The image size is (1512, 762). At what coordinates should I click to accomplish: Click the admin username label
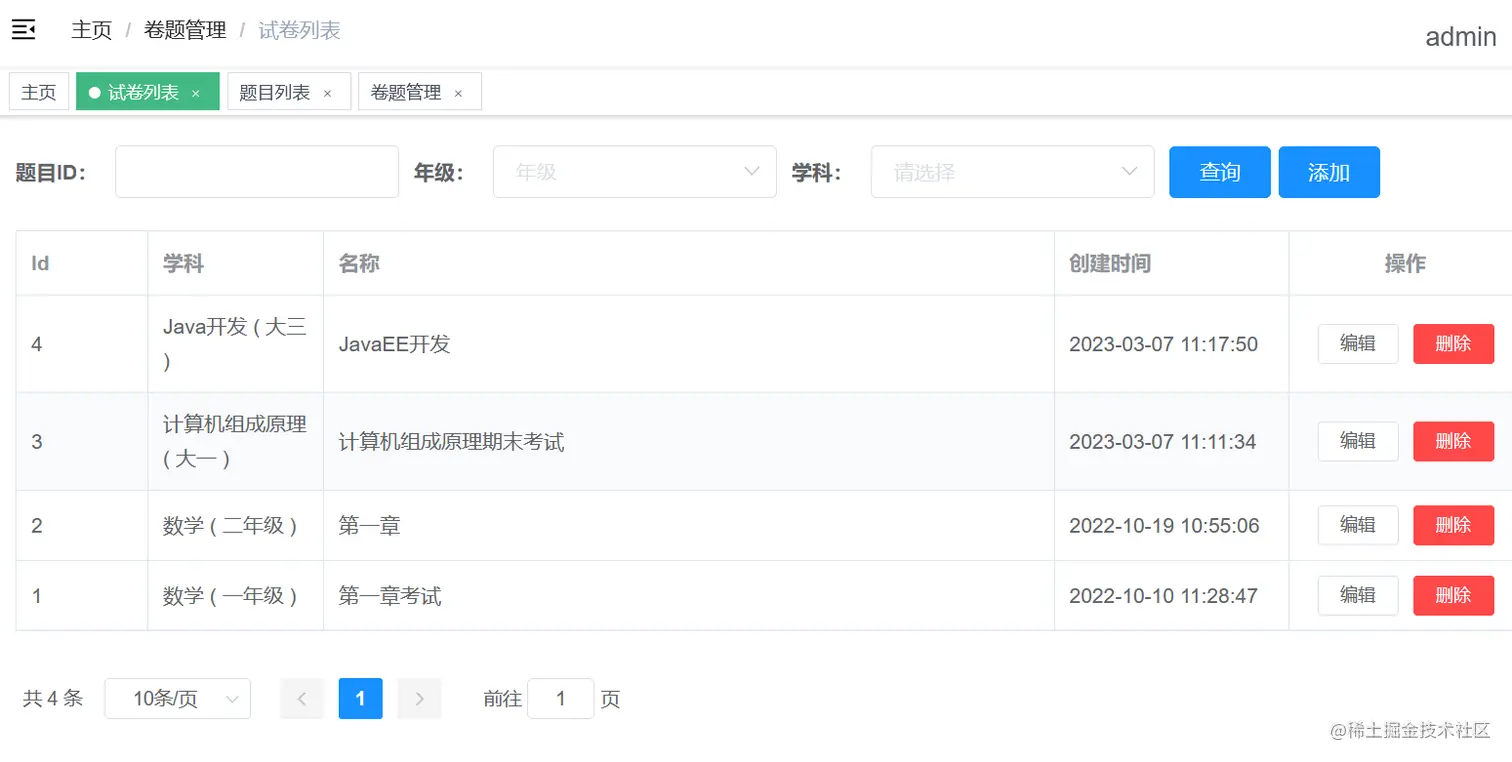coord(1460,36)
